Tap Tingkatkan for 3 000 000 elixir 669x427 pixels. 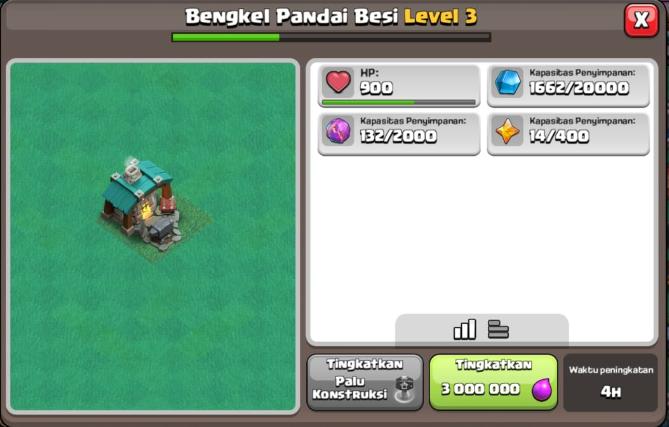[x=493, y=382]
